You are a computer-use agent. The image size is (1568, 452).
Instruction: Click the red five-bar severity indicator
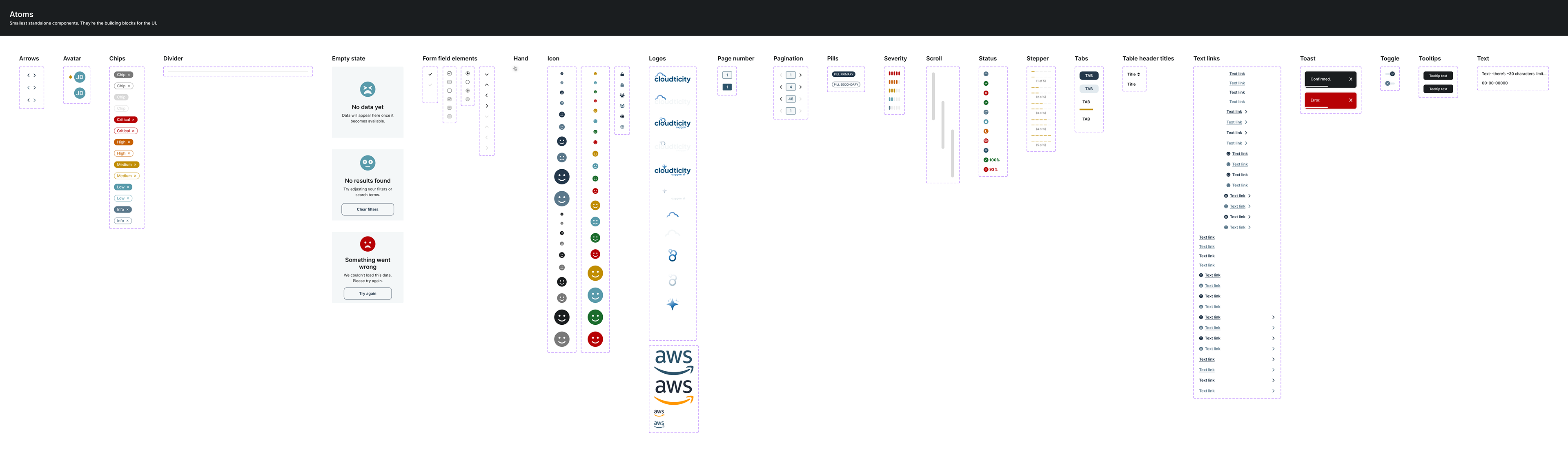point(894,73)
